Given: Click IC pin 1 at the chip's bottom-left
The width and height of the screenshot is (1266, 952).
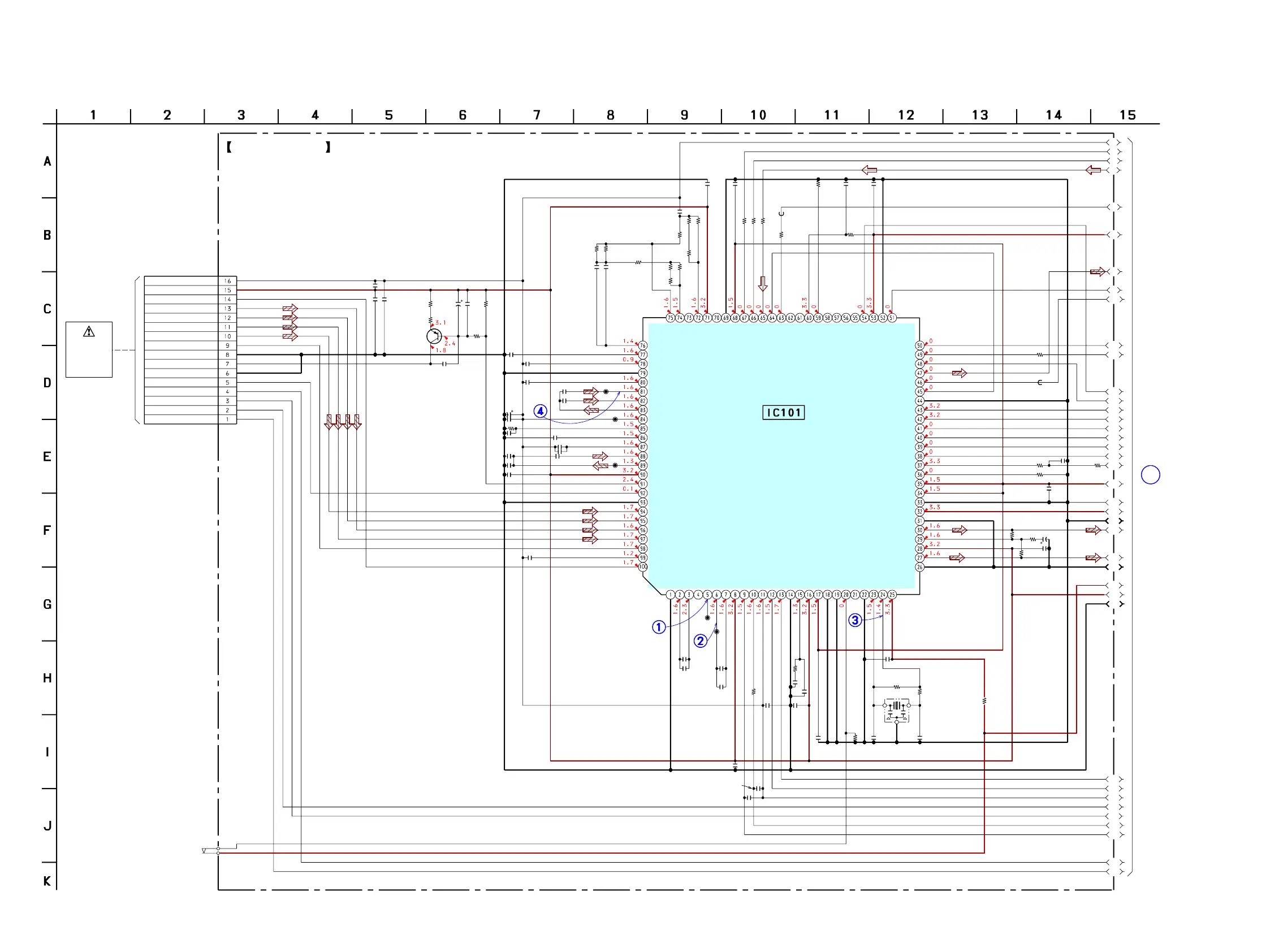Looking at the screenshot, I should [670, 595].
